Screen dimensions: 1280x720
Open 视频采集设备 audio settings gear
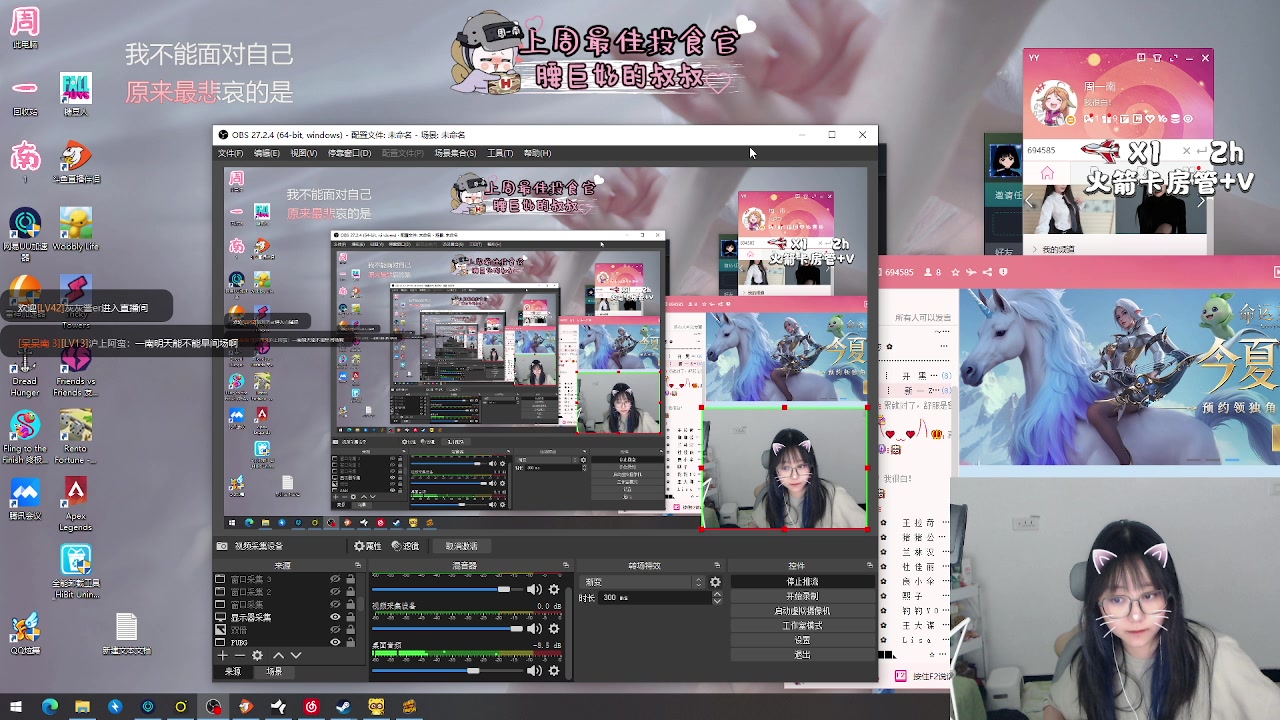pos(554,628)
